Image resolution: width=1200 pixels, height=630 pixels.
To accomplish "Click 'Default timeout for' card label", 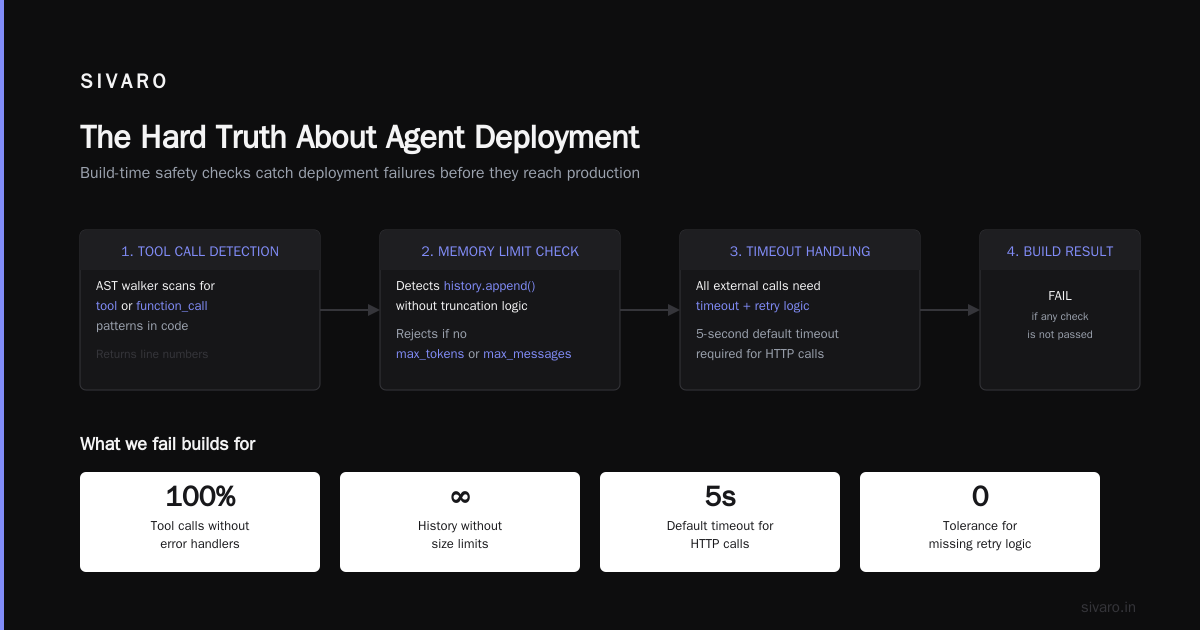I will [720, 526].
